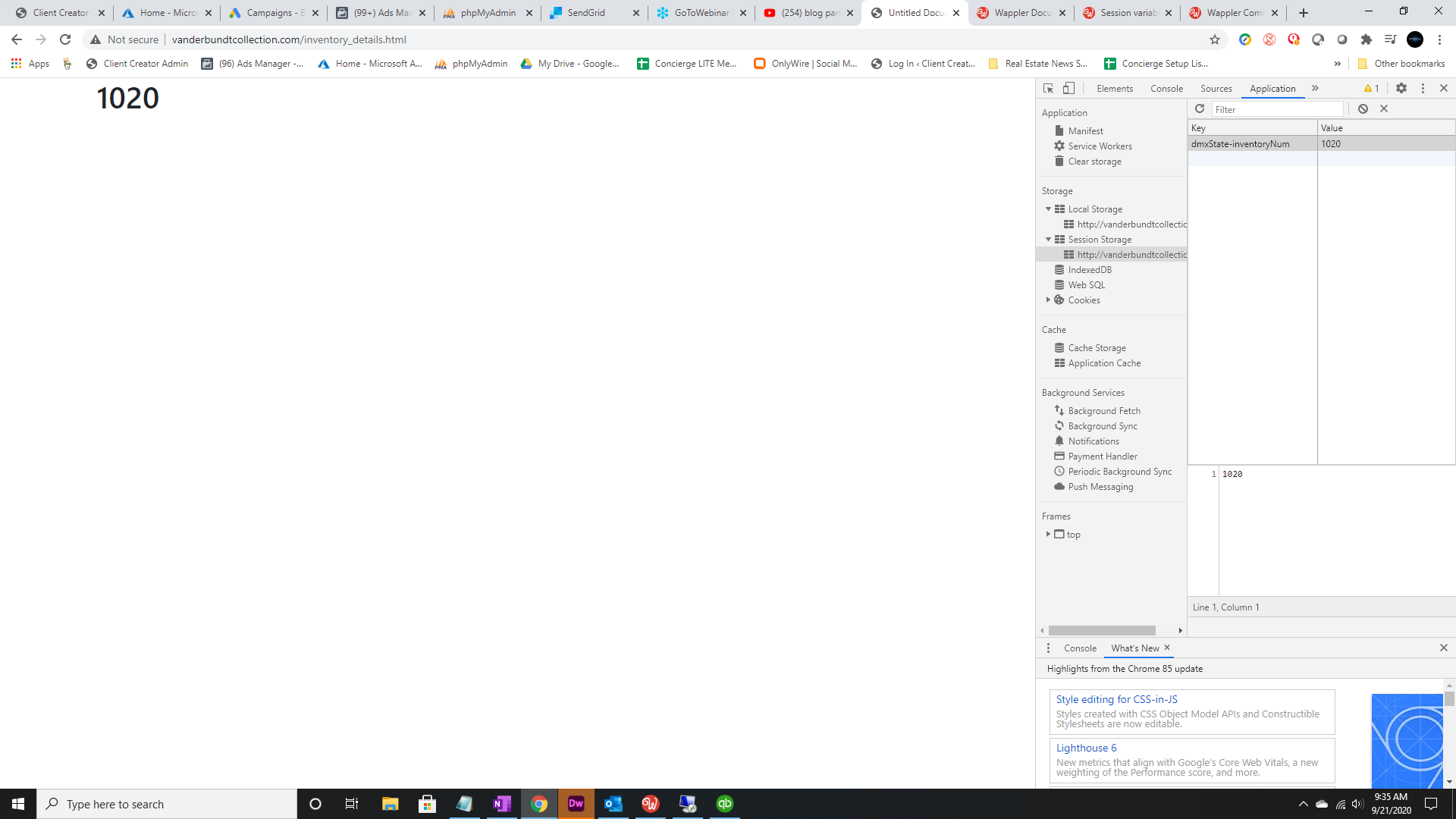Open Background Sync service
Screen dimensions: 1456x819
[x=1103, y=426]
